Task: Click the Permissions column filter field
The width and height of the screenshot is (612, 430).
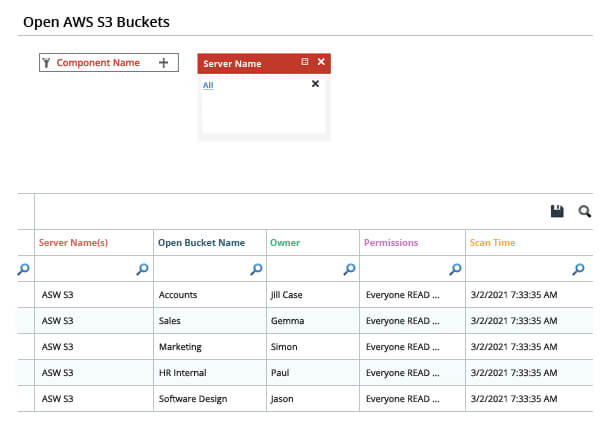Action: (x=412, y=269)
